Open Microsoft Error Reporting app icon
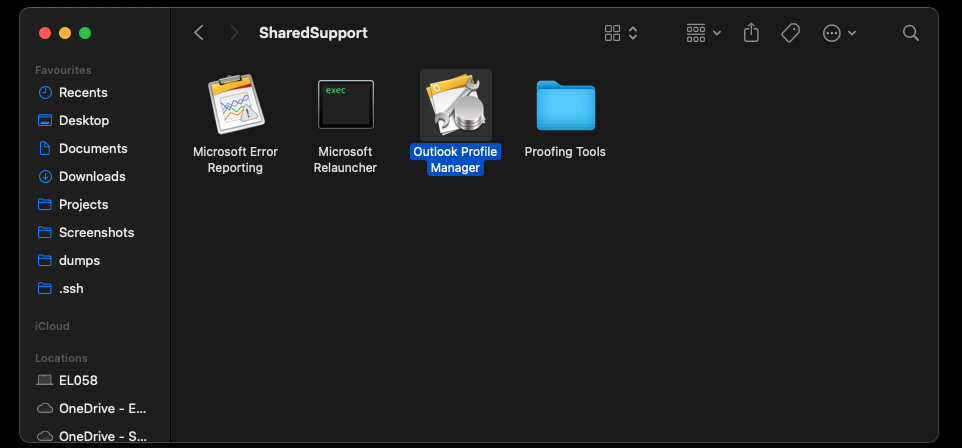The image size is (962, 448). 235,105
